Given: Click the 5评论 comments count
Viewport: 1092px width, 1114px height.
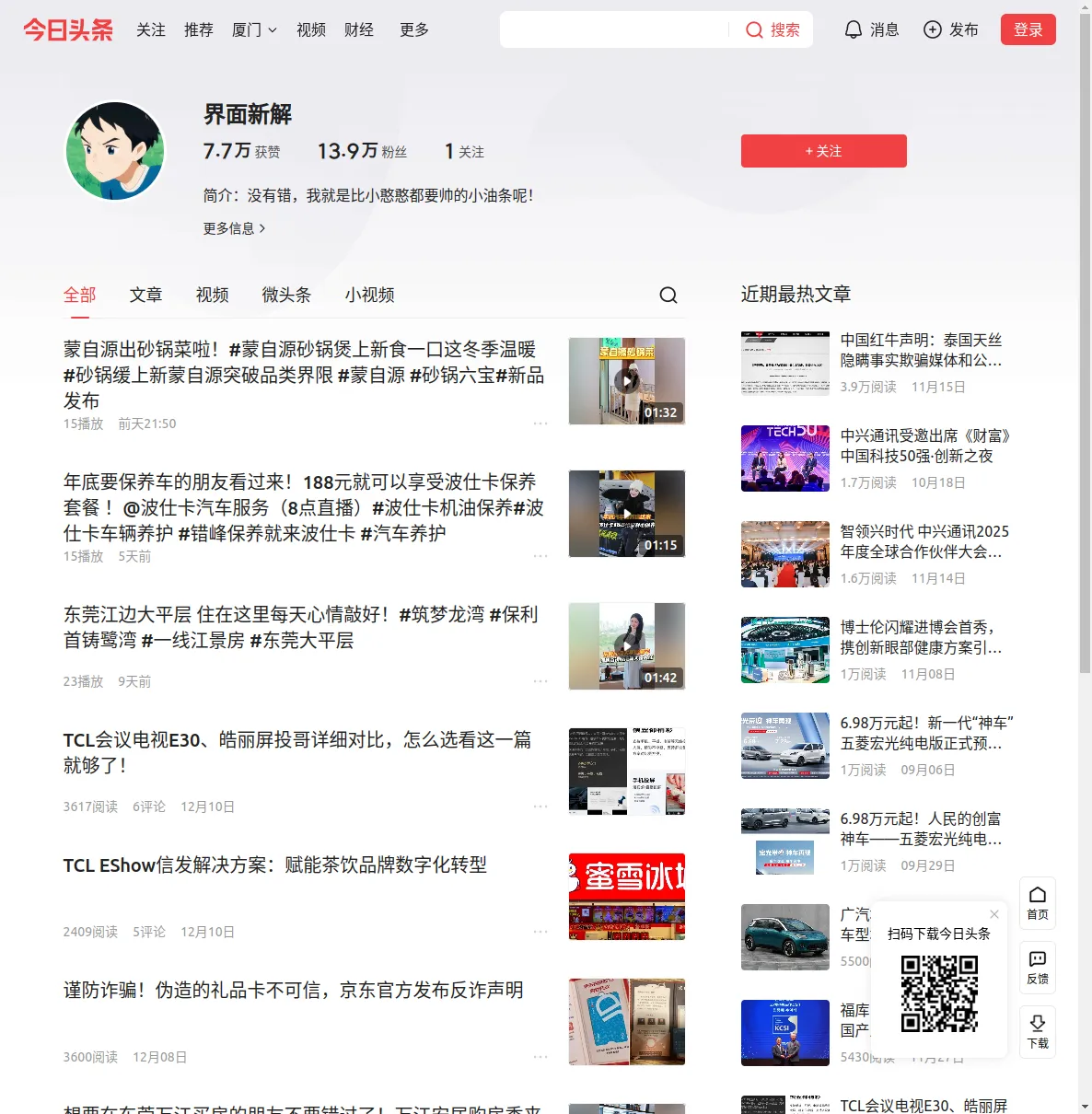Looking at the screenshot, I should pyautogui.click(x=149, y=932).
